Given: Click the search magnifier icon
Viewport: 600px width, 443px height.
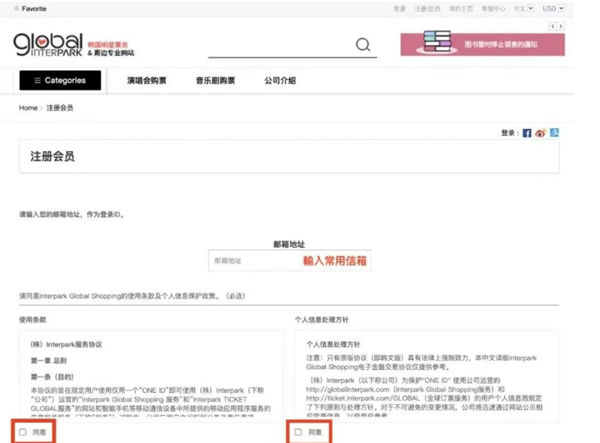Looking at the screenshot, I should [x=363, y=45].
